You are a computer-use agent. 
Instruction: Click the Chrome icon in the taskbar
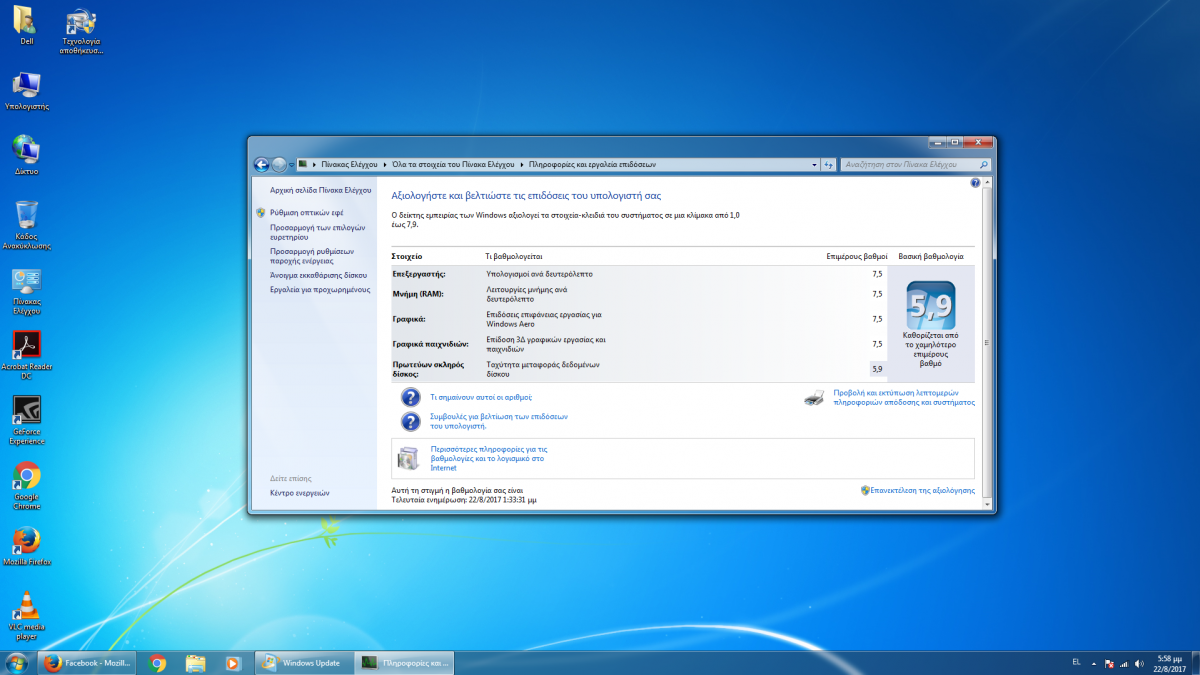coord(157,662)
